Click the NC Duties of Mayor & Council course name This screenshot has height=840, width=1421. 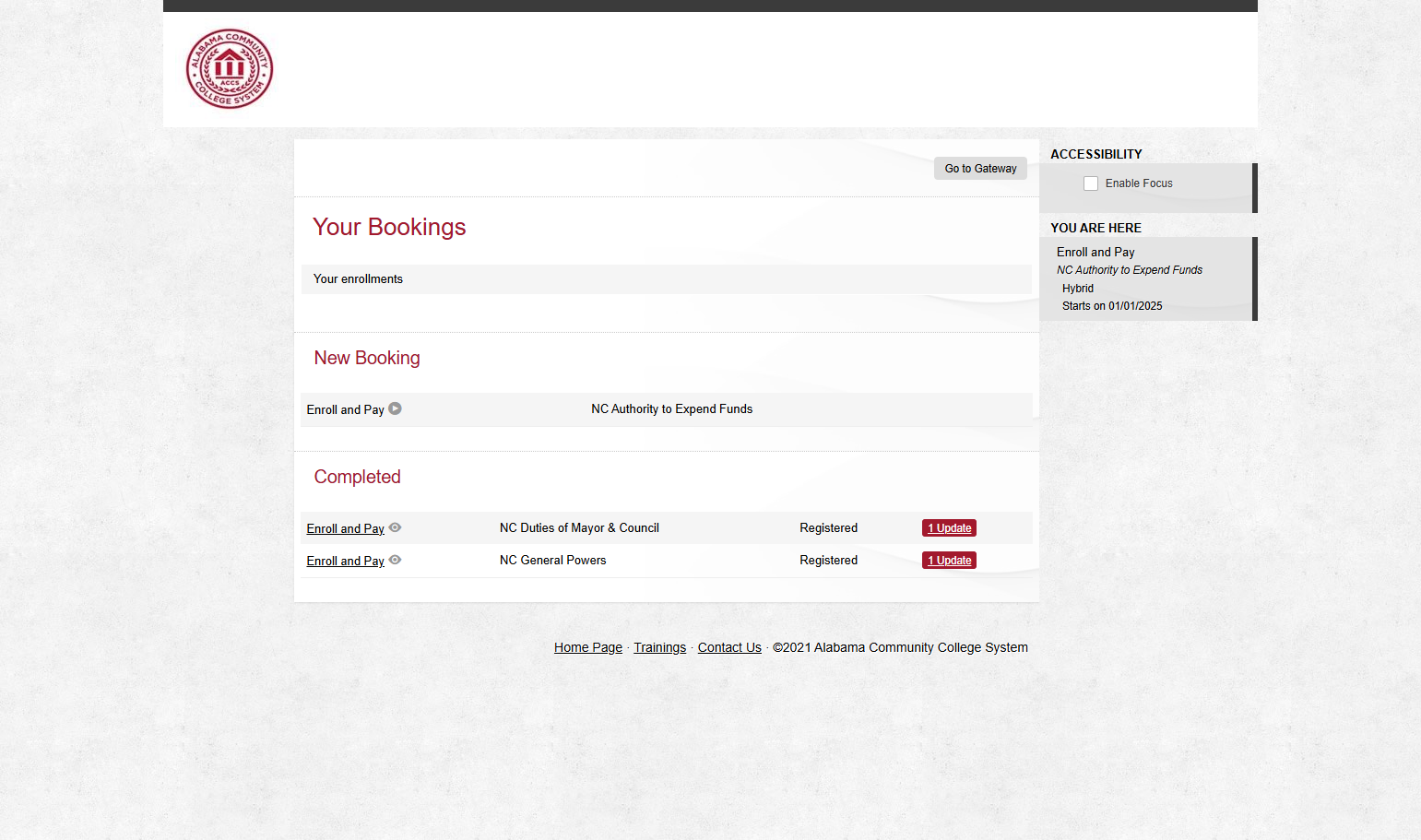pos(579,527)
